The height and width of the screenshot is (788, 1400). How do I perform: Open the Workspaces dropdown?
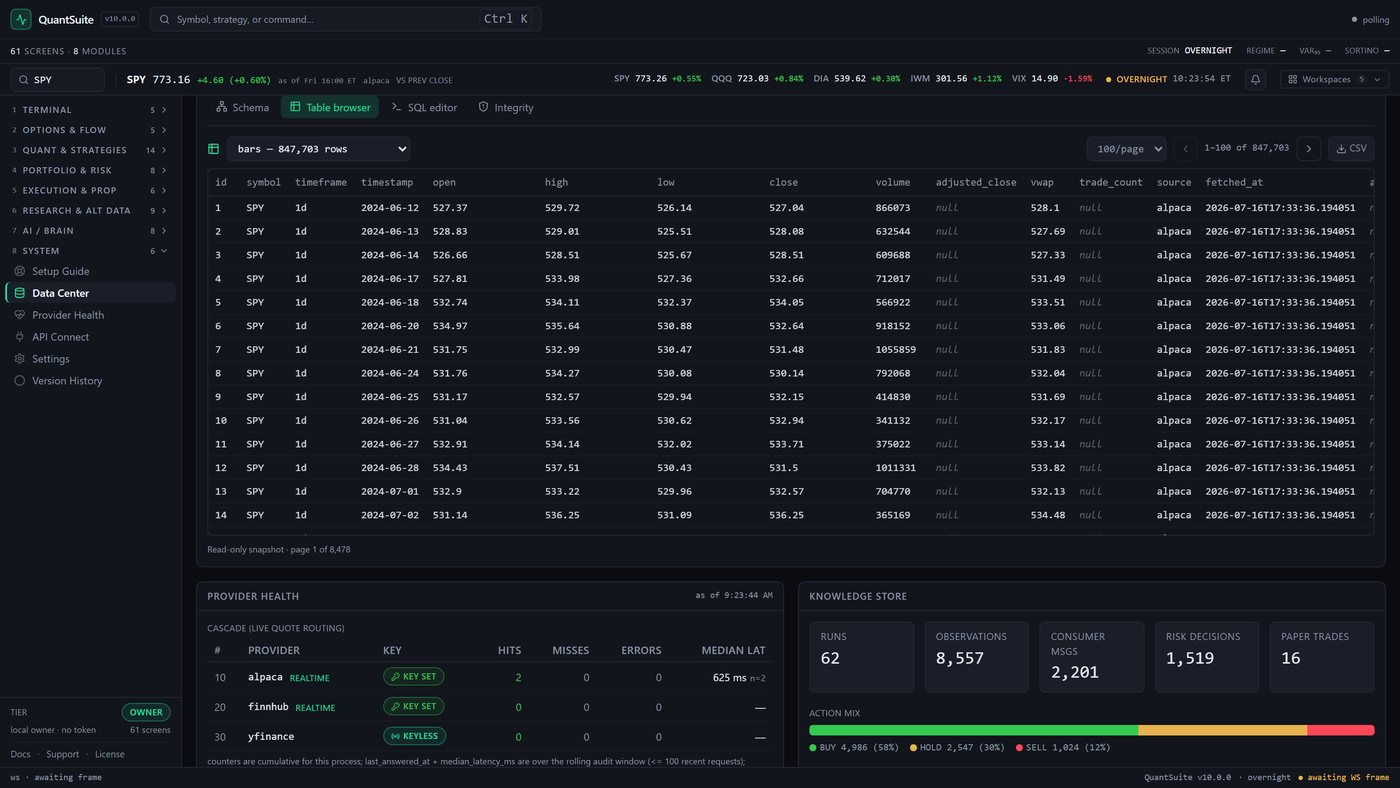tap(1334, 79)
